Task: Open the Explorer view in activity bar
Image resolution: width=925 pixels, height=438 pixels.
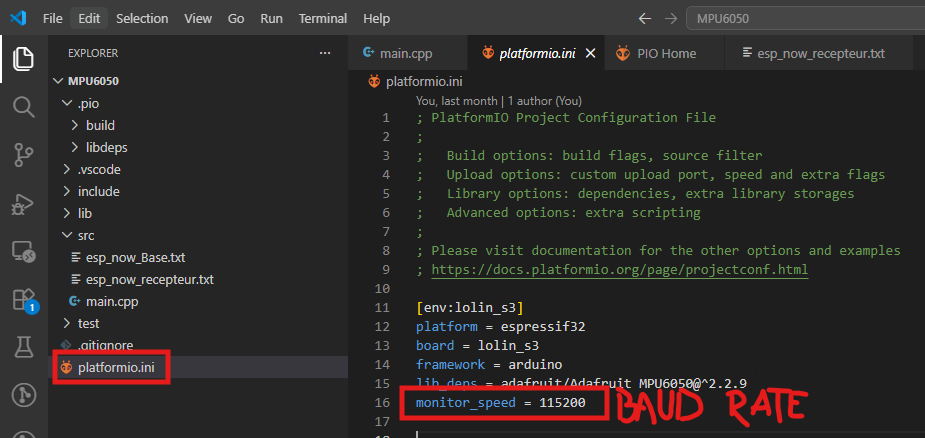Action: click(24, 58)
